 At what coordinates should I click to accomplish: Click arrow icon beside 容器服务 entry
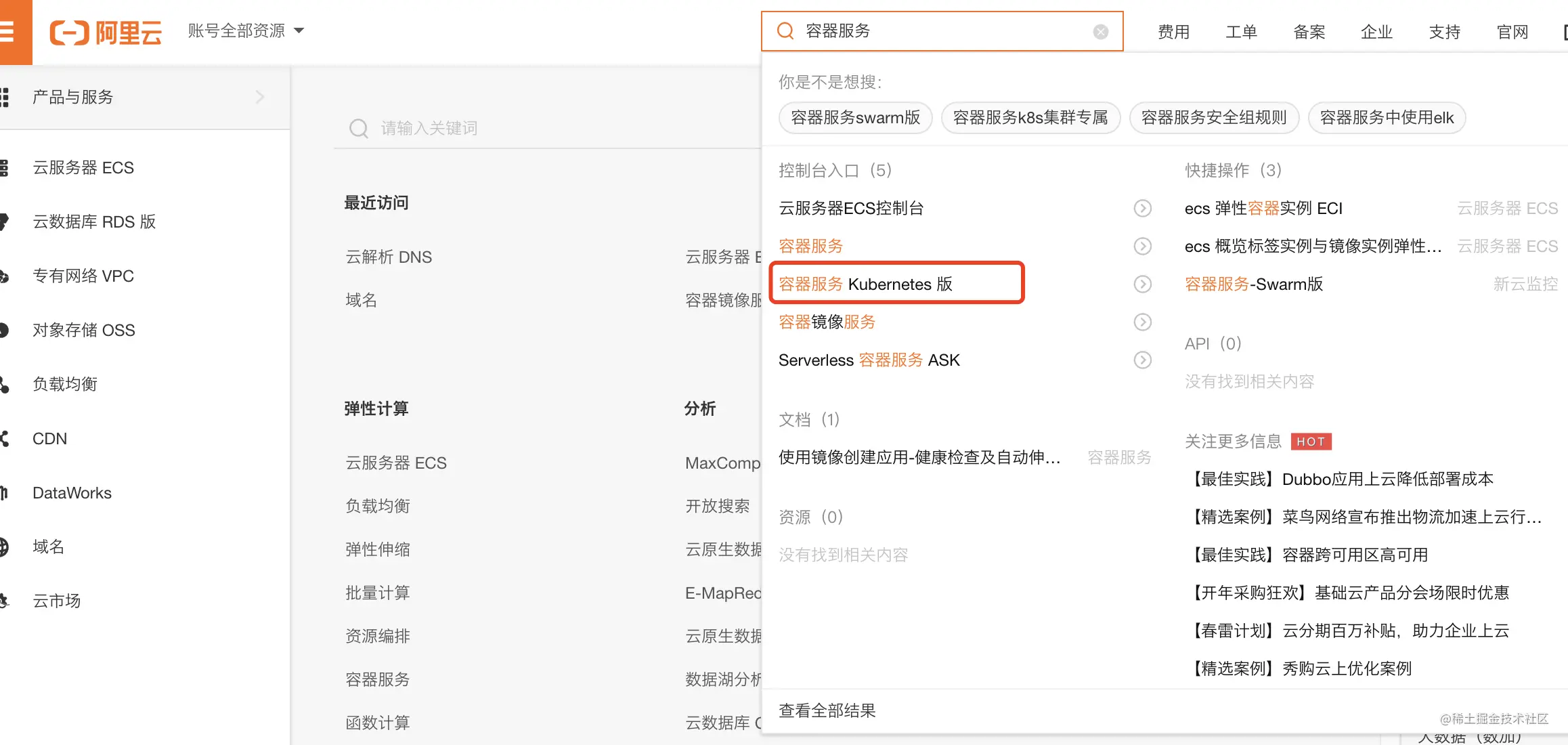pyautogui.click(x=1143, y=246)
